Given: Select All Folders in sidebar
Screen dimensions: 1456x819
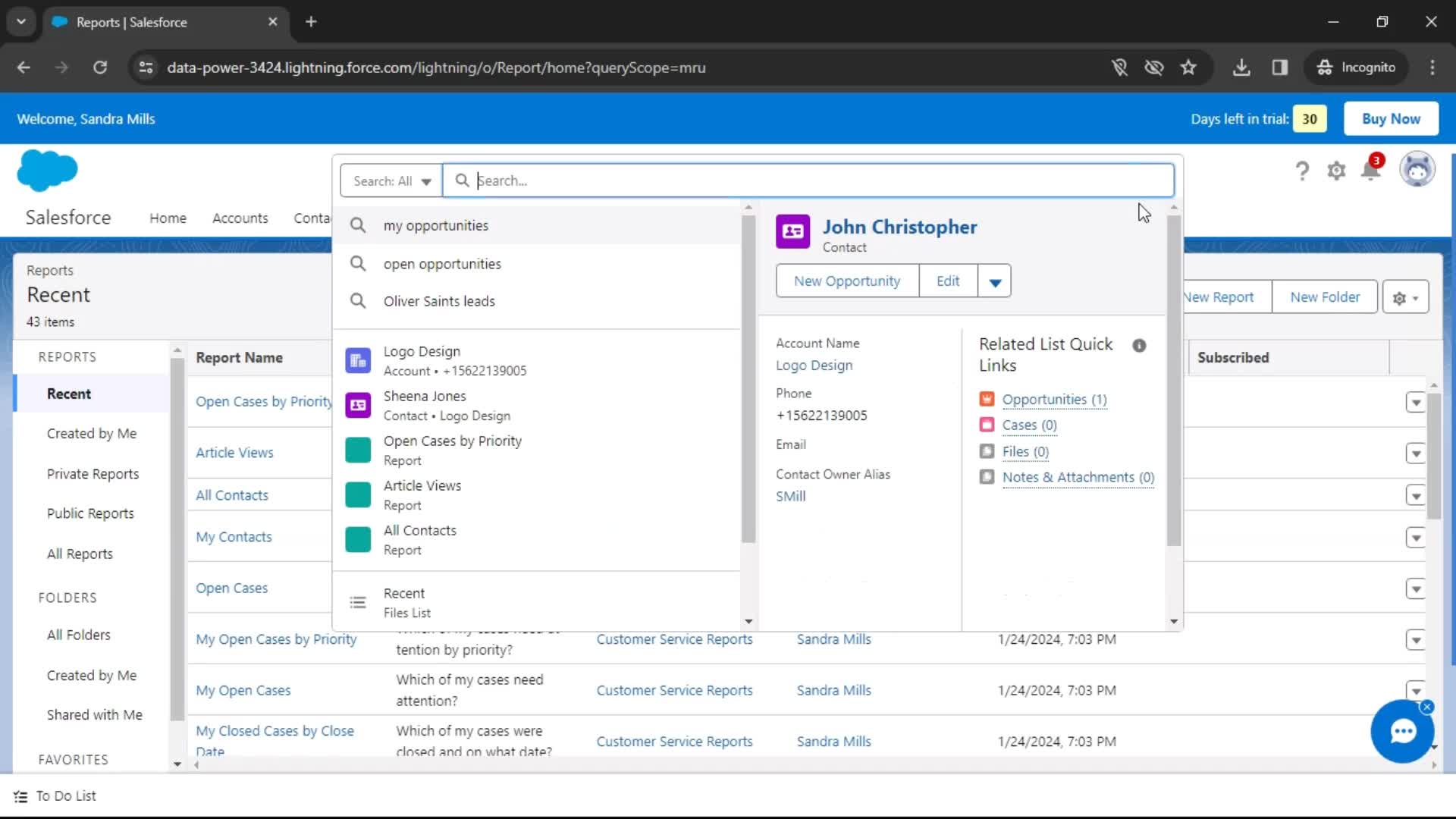Looking at the screenshot, I should (x=78, y=635).
